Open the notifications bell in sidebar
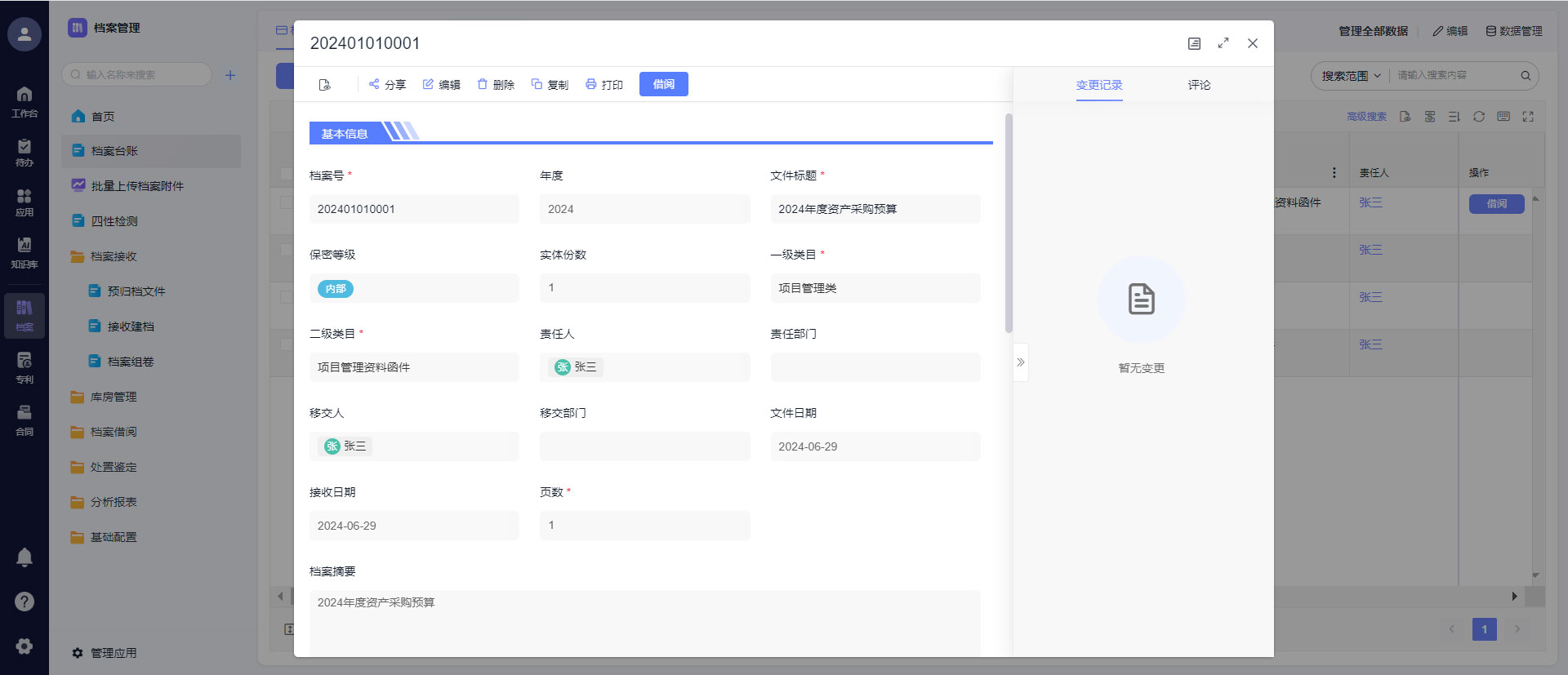1568x675 pixels. 24,557
